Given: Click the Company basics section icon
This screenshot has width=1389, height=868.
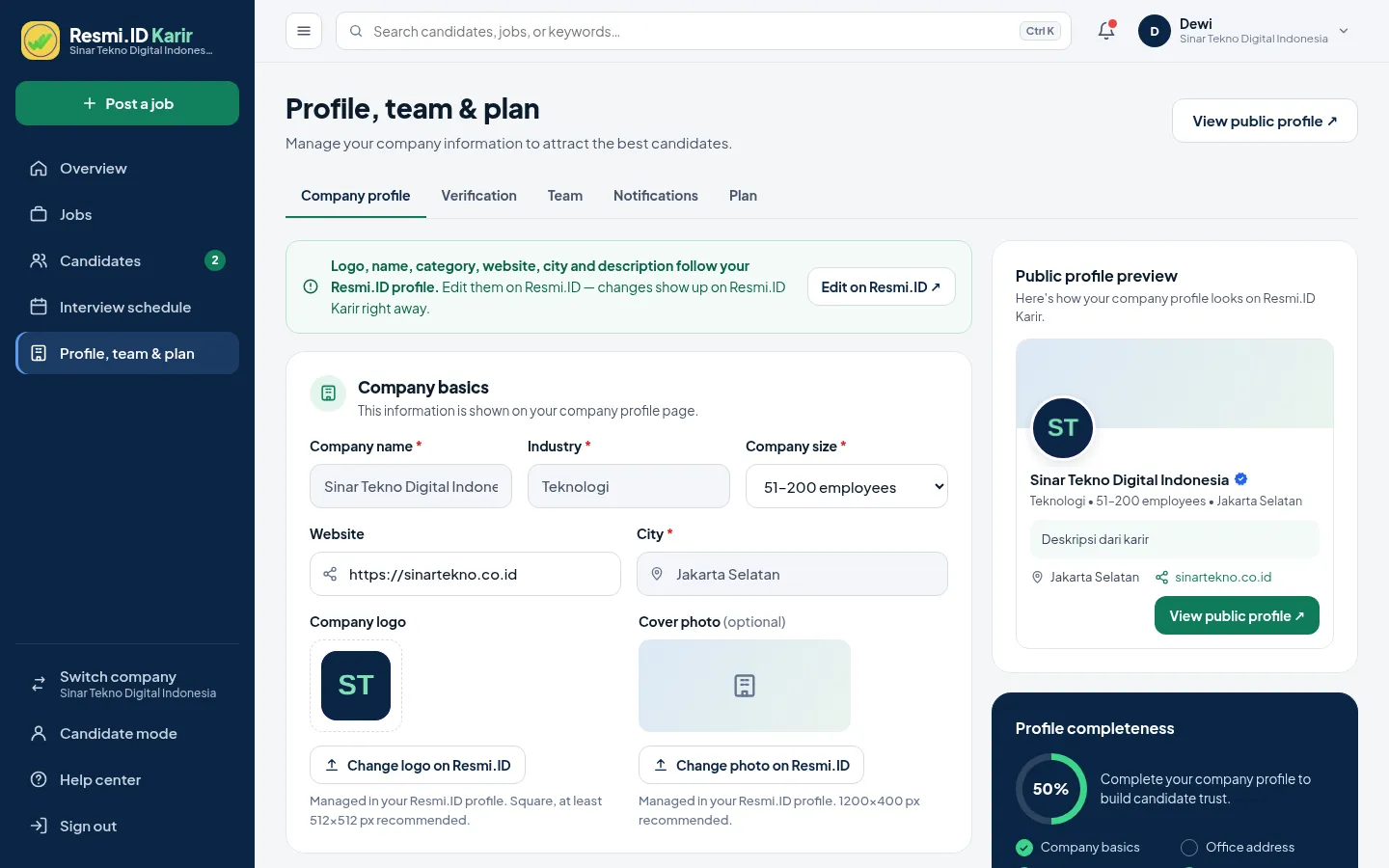Looking at the screenshot, I should [x=328, y=393].
